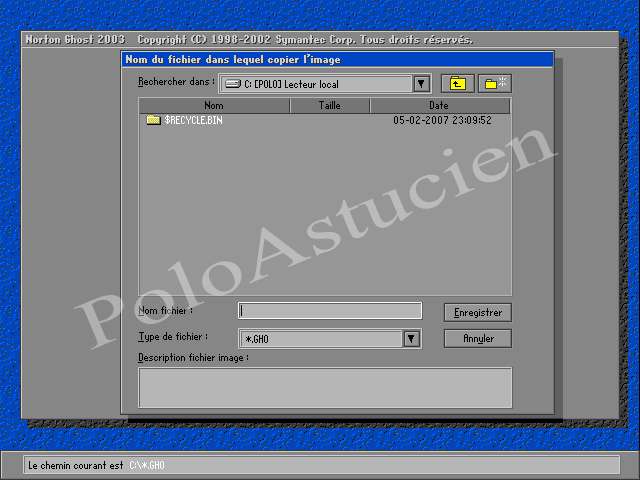Click the C: [POLO] Lecteur local combo box
This screenshot has height=480, width=640.
[x=325, y=84]
